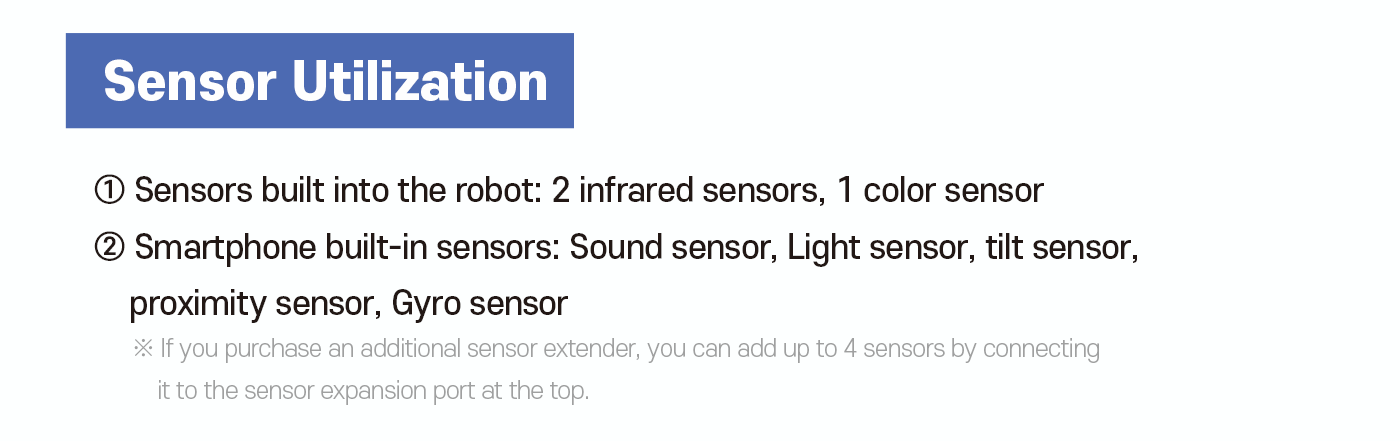Screen dimensions: 1400x441
Task: Click the circled number 1 marker
Action: (x=109, y=190)
